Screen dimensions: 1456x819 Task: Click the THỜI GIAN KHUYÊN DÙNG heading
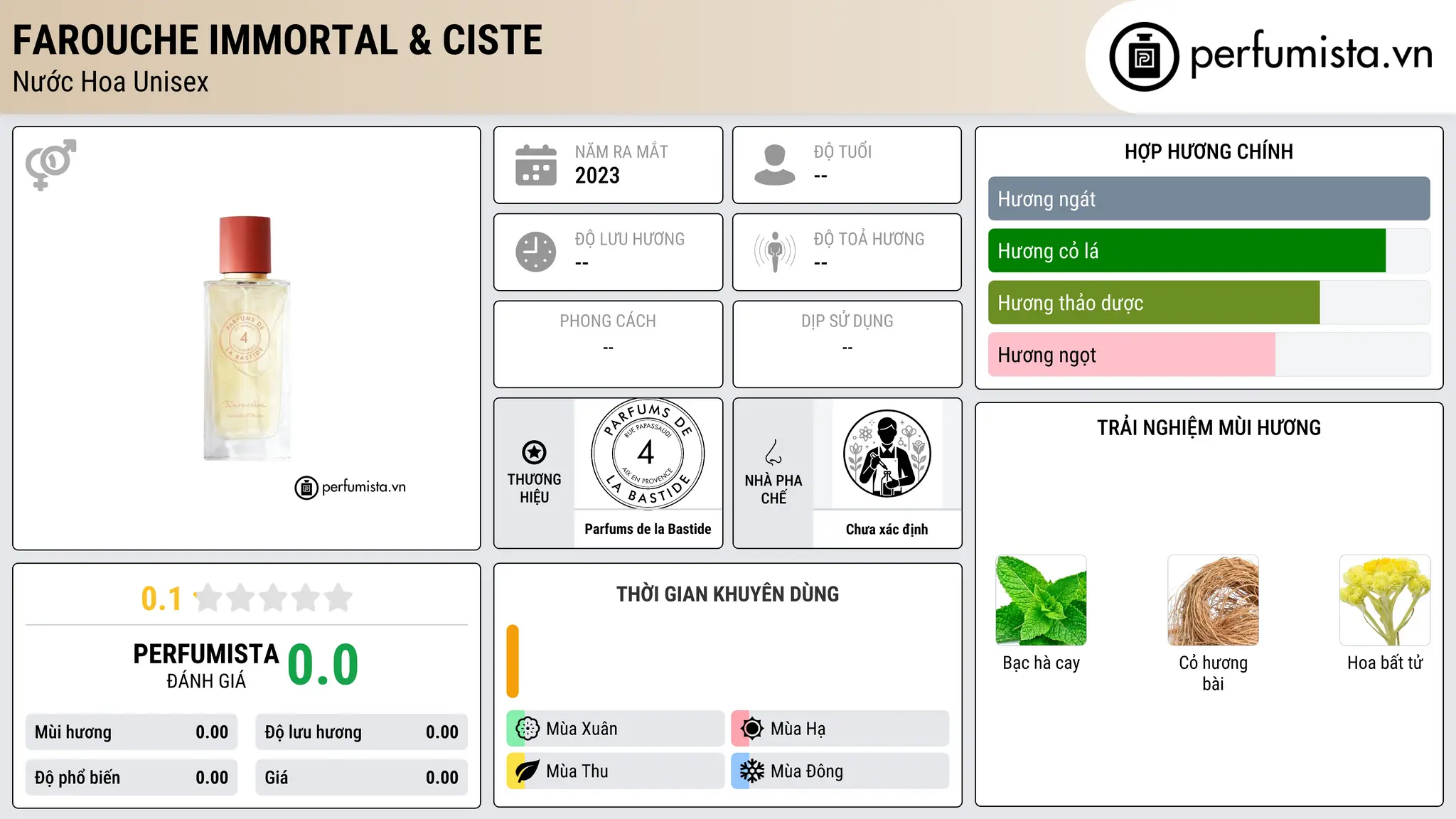click(727, 594)
